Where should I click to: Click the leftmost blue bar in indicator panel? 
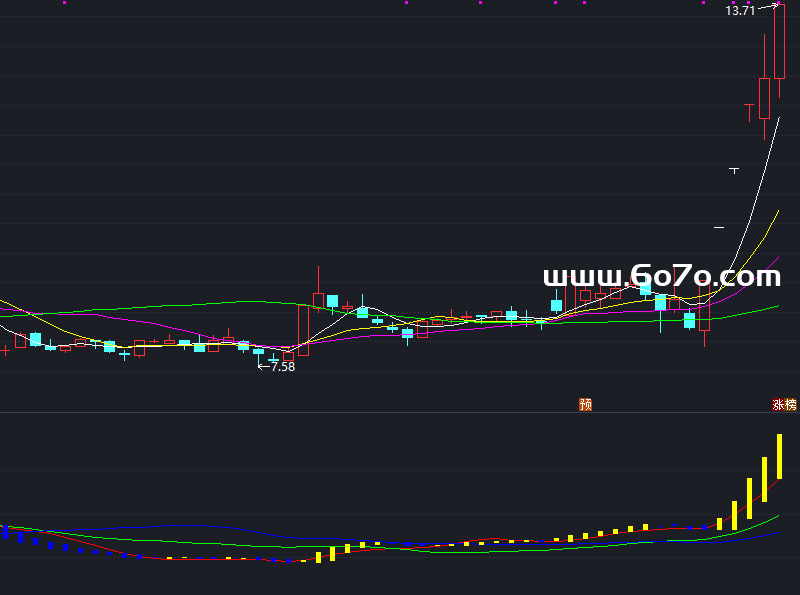pos(5,533)
